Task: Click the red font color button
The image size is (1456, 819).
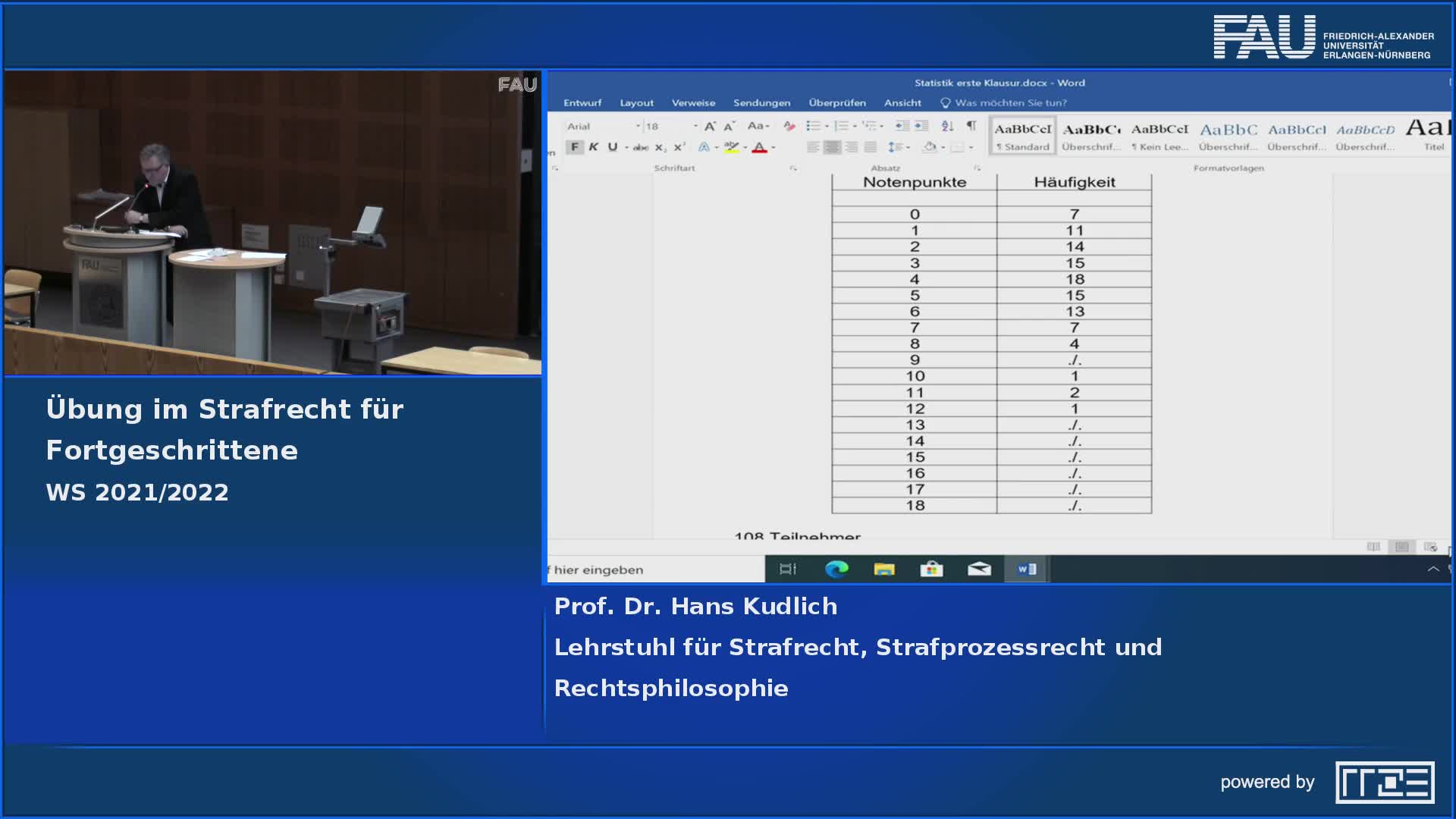Action: 759,147
